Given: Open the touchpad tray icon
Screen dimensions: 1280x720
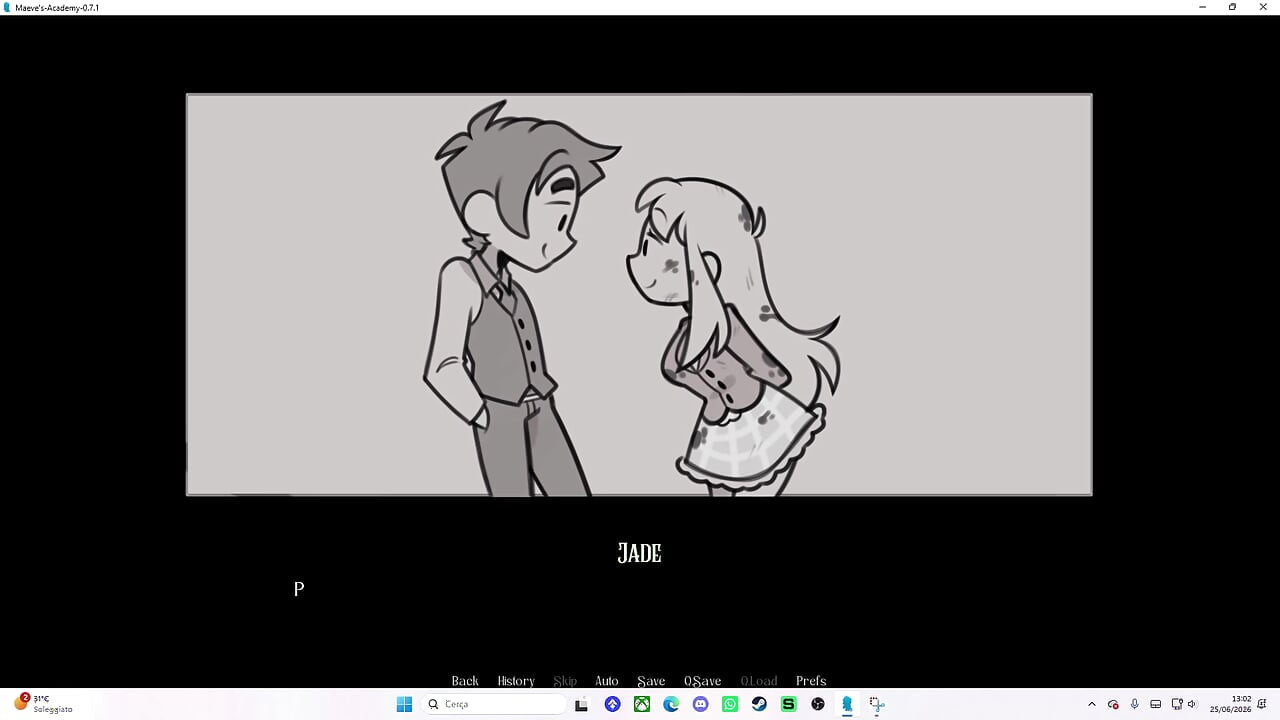Looking at the screenshot, I should [x=1156, y=704].
